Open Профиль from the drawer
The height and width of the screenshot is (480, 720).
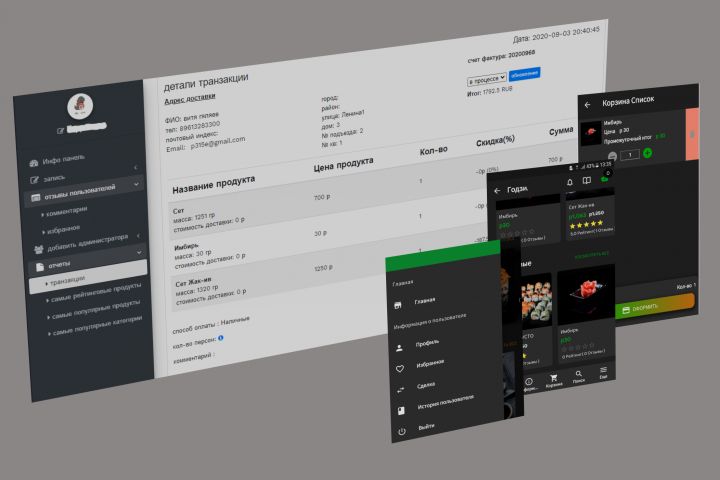coord(427,343)
